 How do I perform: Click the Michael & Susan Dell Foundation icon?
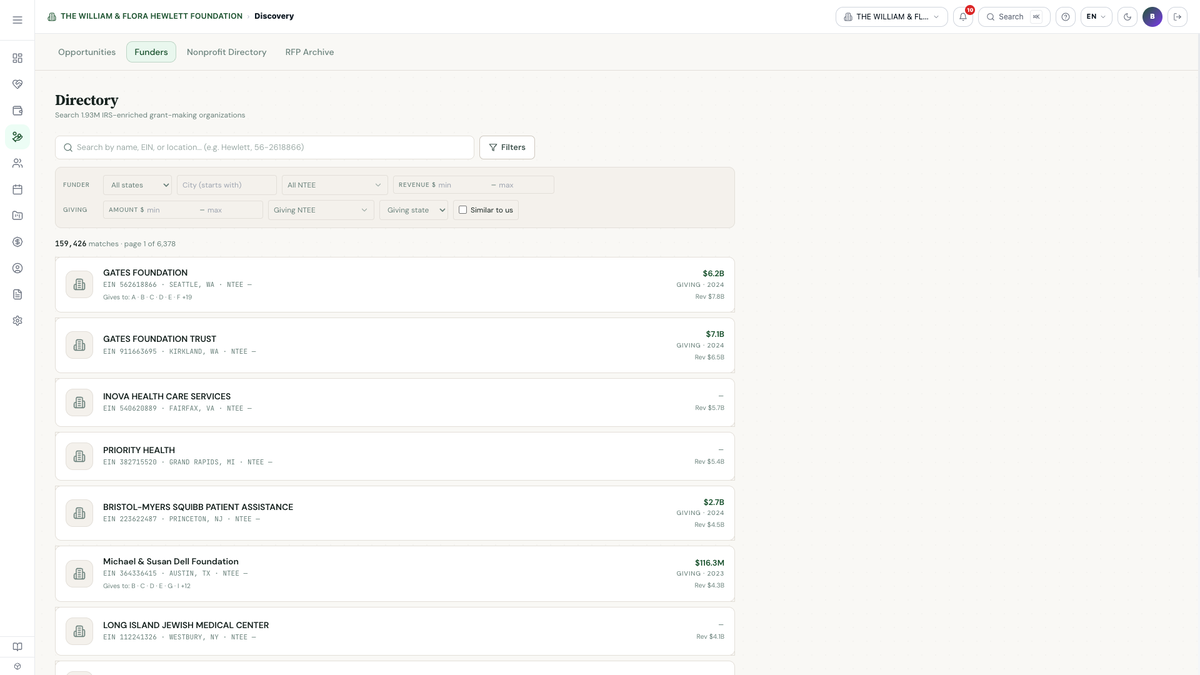click(79, 574)
